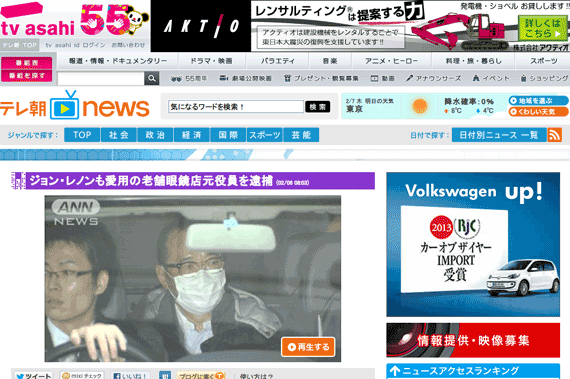Open the 動画 video icon link
The width and height of the screenshot is (570, 379).
click(x=382, y=78)
